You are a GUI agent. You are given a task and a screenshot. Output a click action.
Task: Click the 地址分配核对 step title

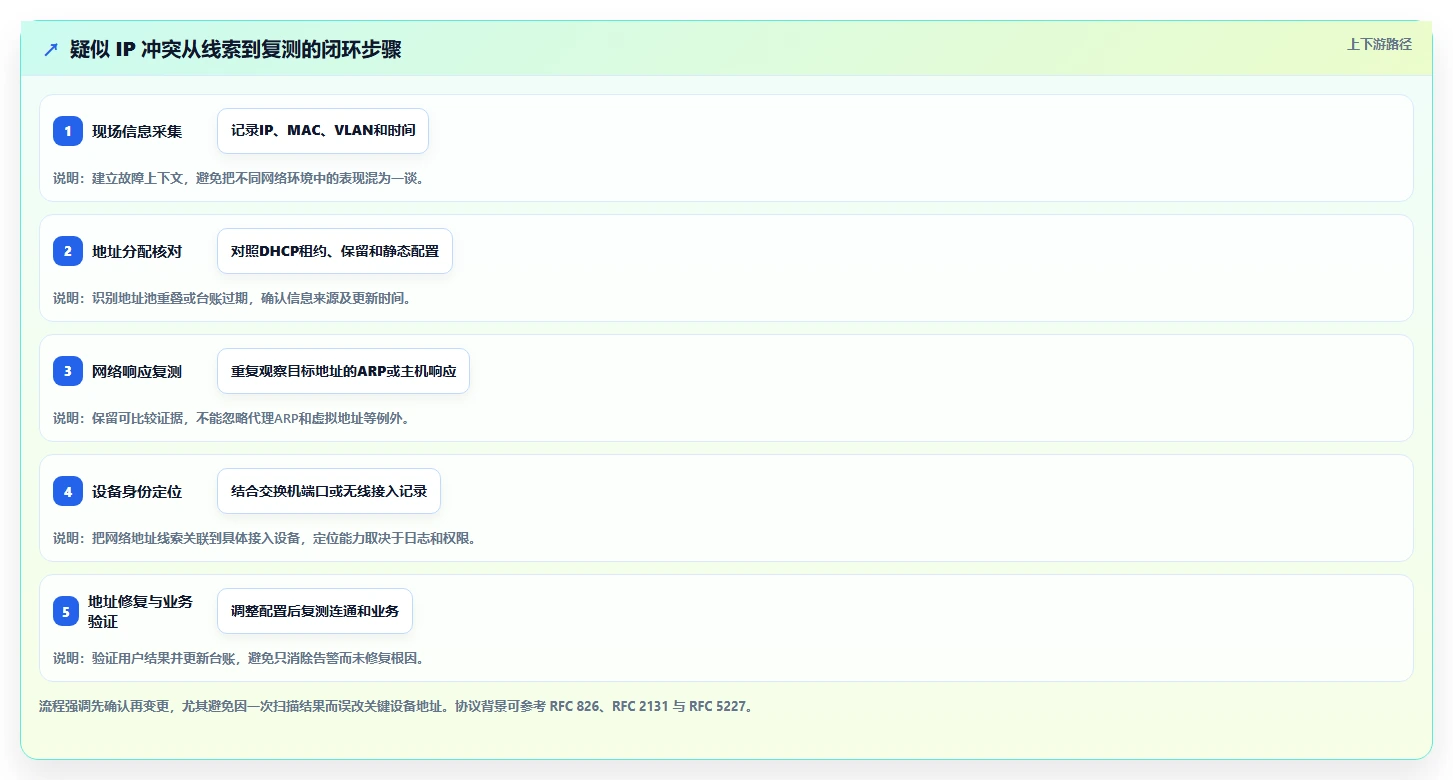[x=137, y=251]
